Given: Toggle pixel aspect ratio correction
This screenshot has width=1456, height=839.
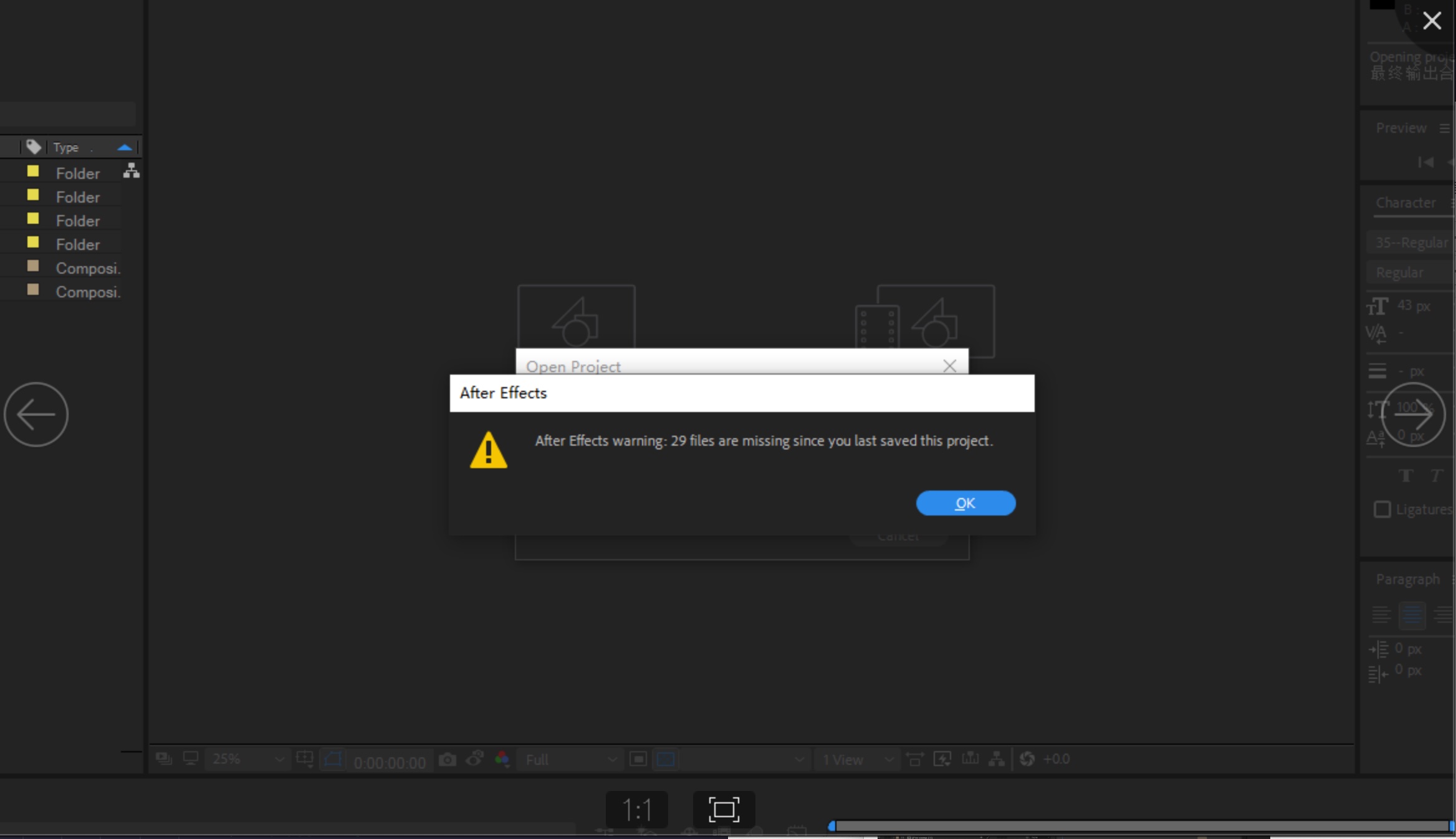Looking at the screenshot, I should click(x=915, y=759).
